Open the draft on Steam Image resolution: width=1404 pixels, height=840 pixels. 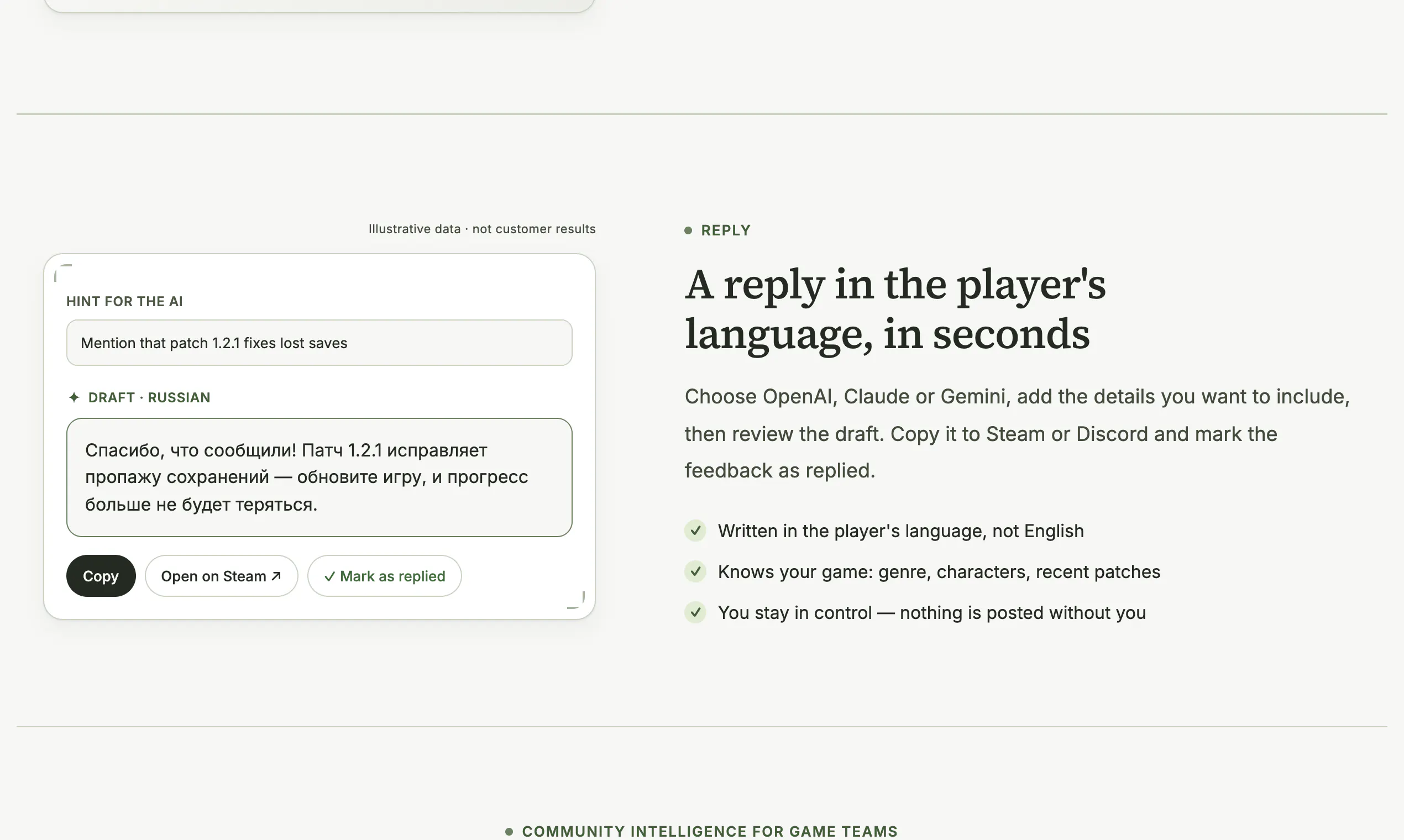click(221, 576)
